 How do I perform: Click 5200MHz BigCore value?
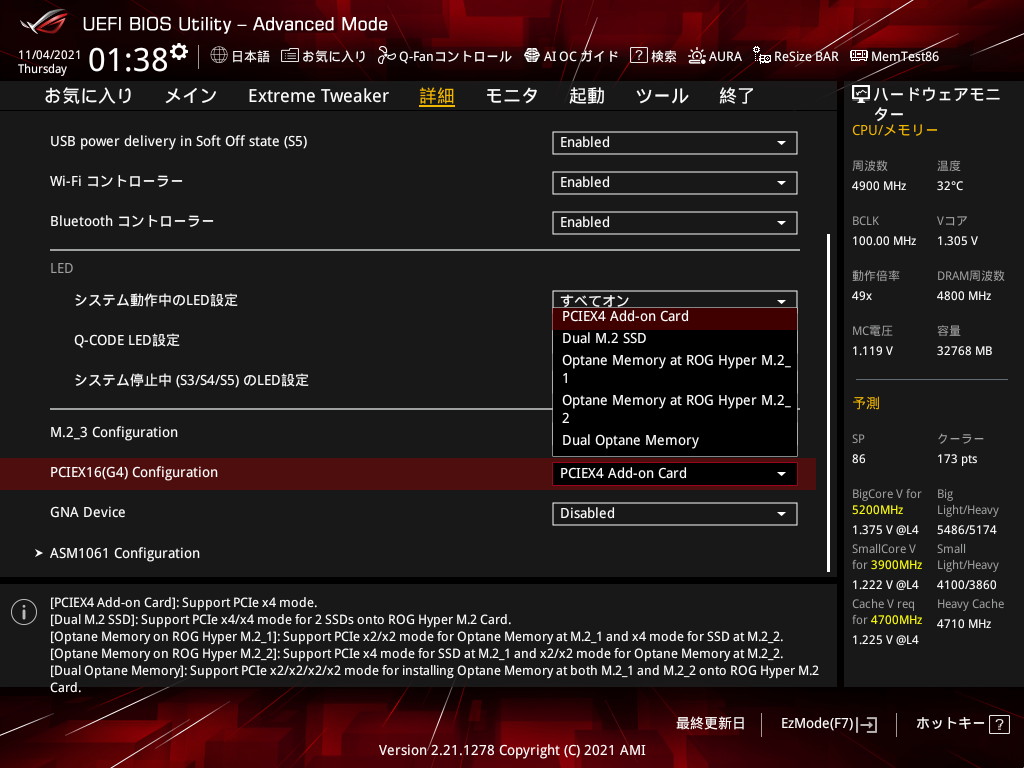(x=877, y=510)
